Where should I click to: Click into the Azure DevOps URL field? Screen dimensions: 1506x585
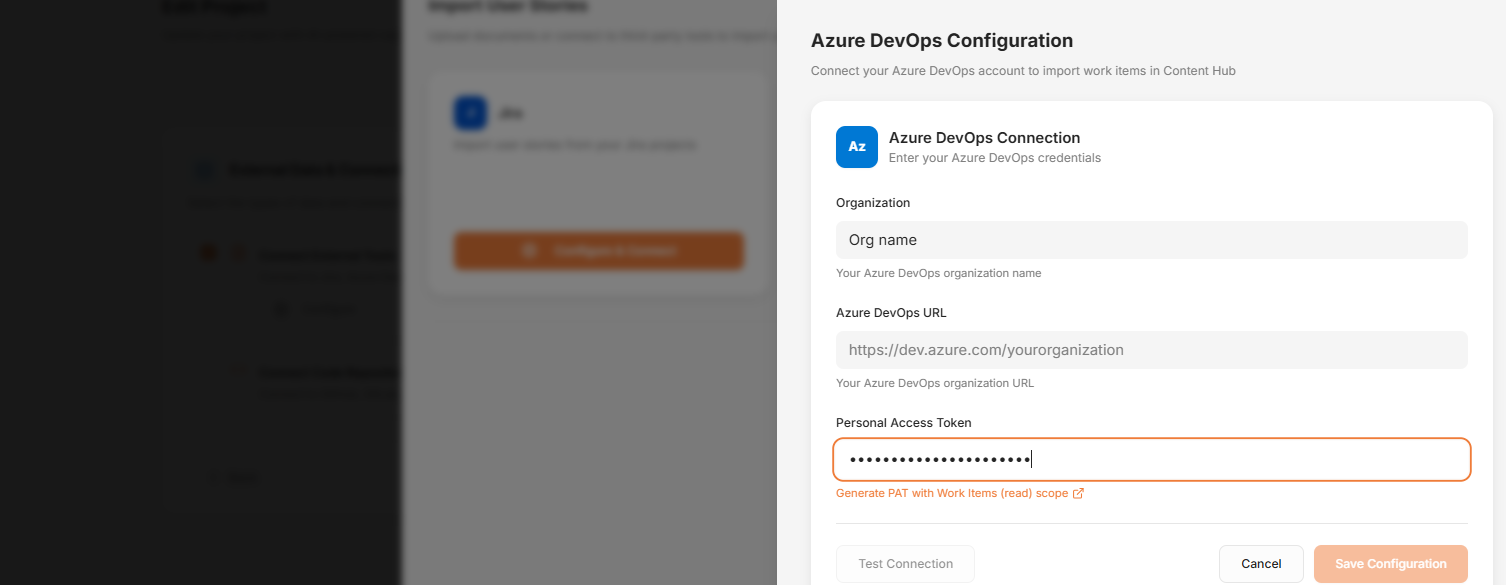click(1151, 350)
